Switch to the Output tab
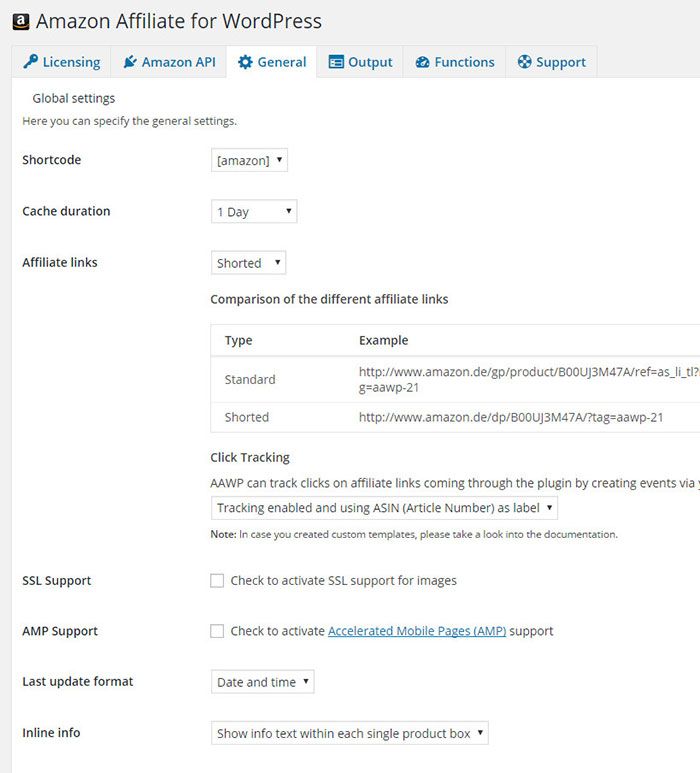This screenshot has height=773, width=700. pos(360,62)
